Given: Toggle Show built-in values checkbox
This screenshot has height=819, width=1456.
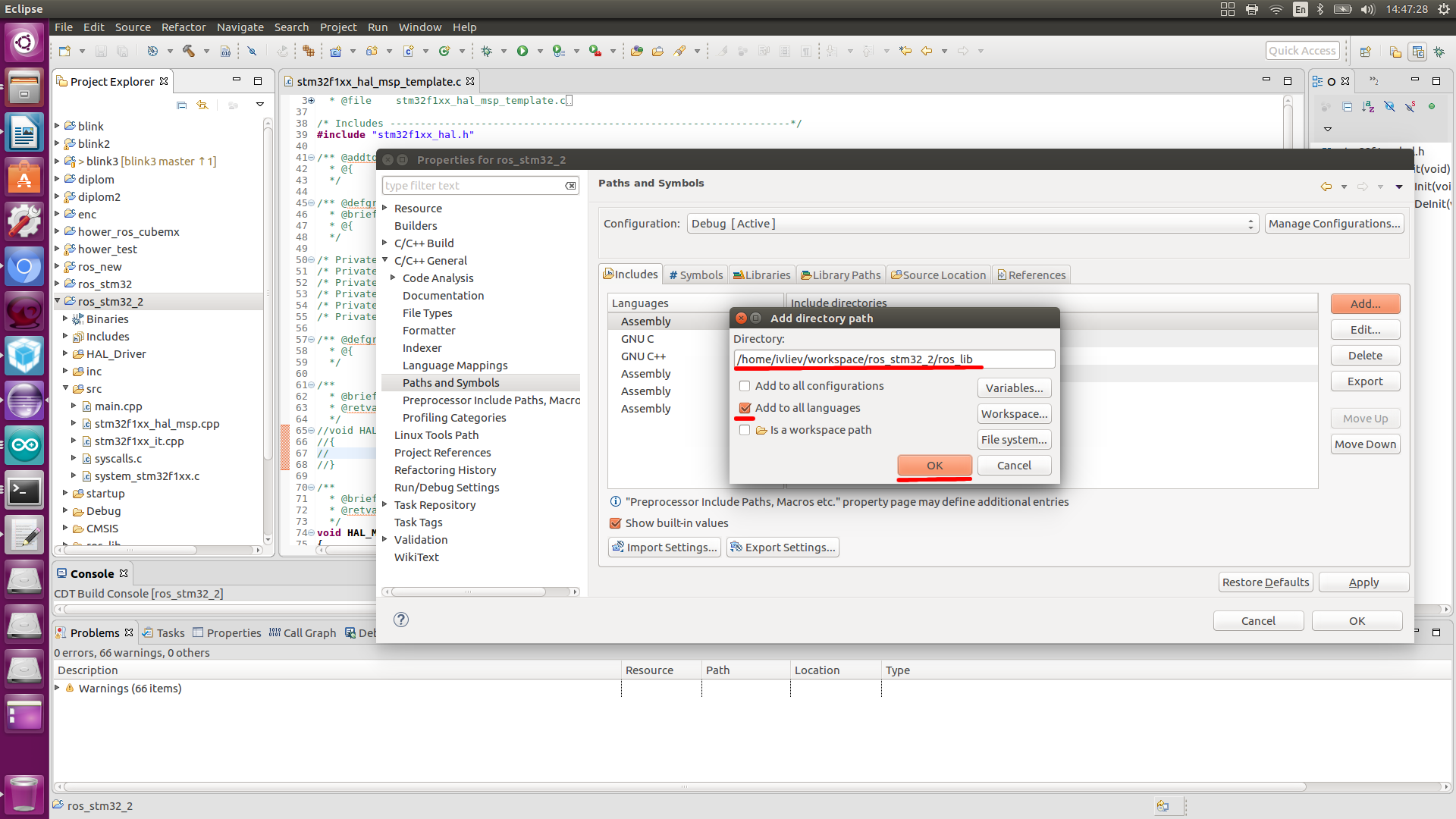Looking at the screenshot, I should coord(616,523).
